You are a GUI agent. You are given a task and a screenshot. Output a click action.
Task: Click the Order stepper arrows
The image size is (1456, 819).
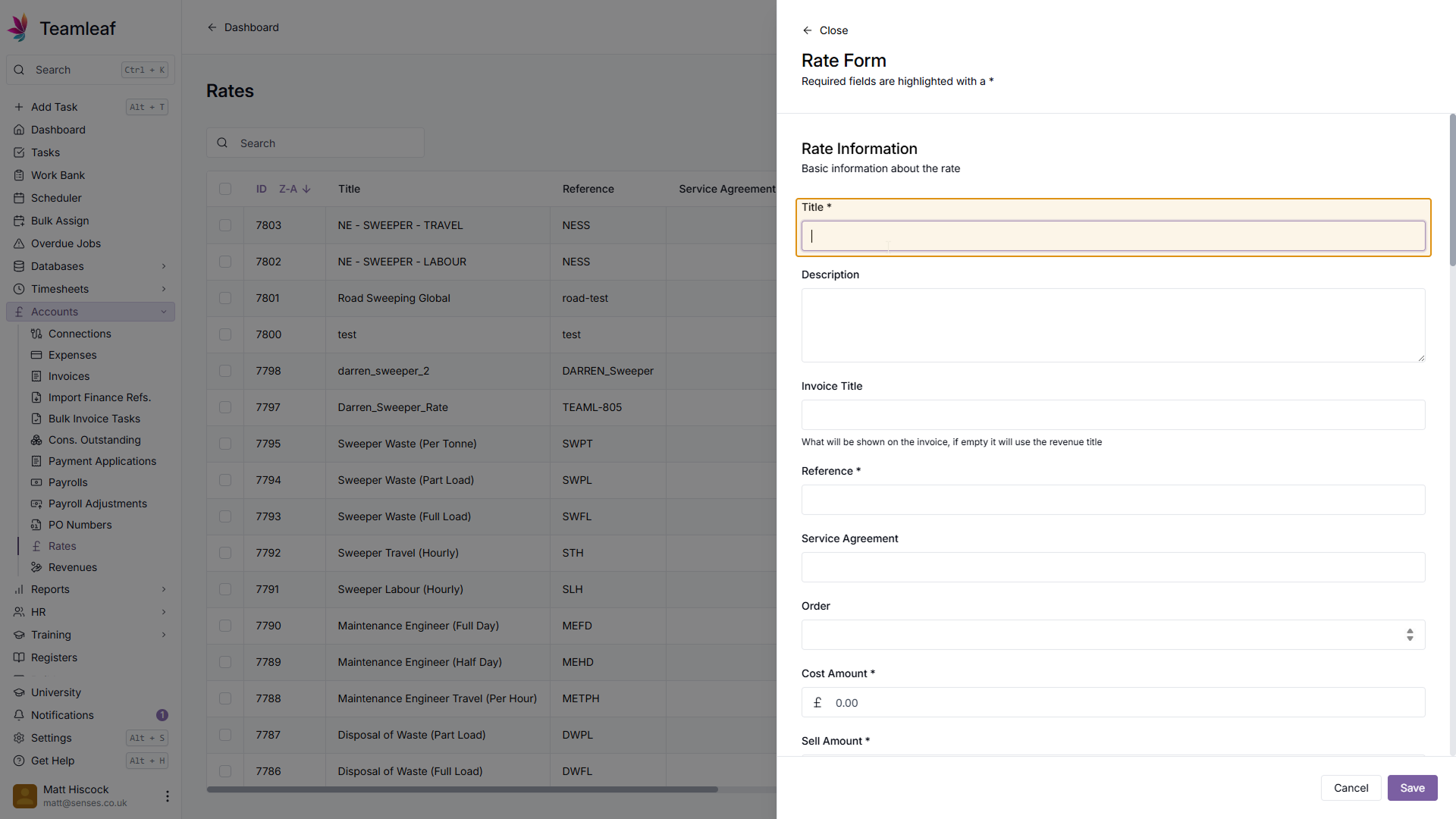[1410, 635]
